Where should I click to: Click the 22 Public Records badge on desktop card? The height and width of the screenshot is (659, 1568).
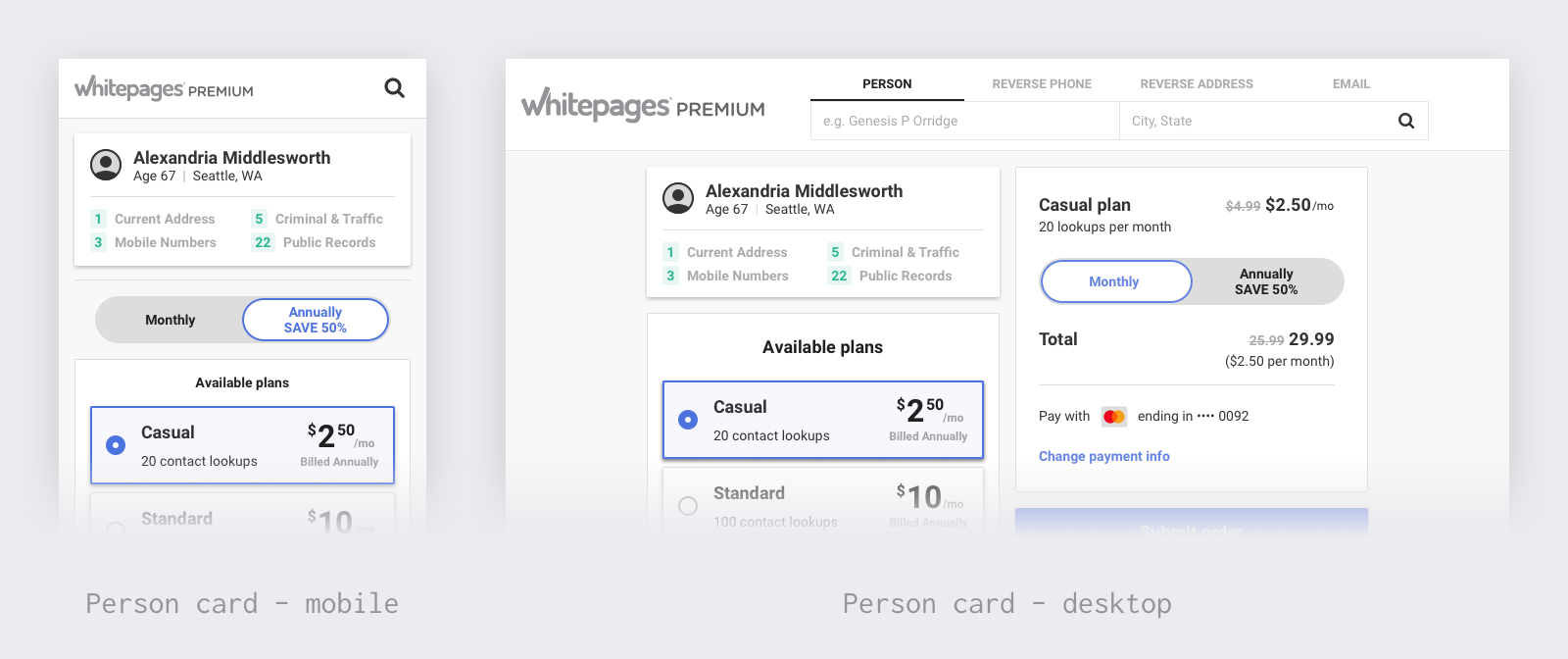(839, 277)
